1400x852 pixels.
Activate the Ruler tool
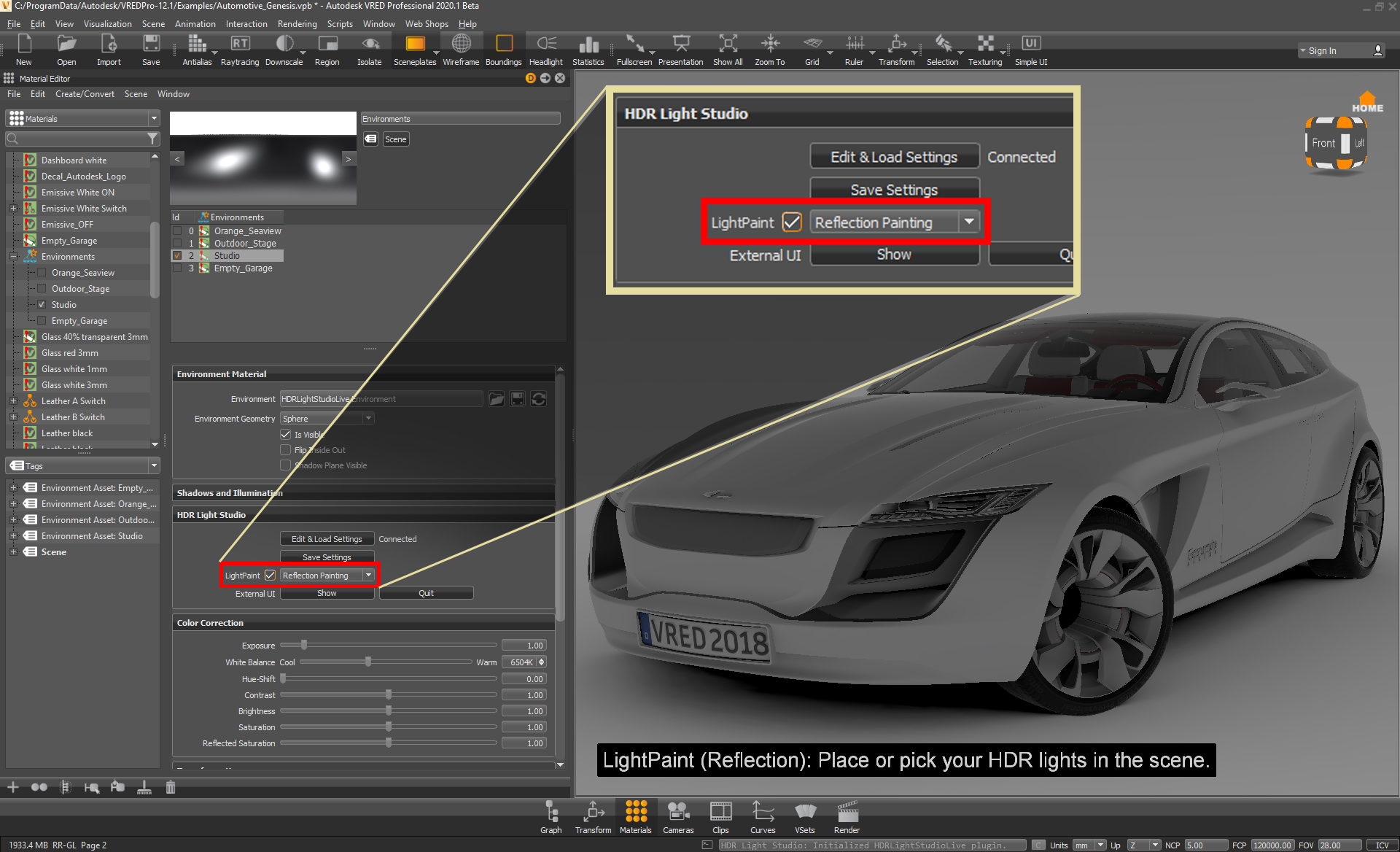pos(855,50)
